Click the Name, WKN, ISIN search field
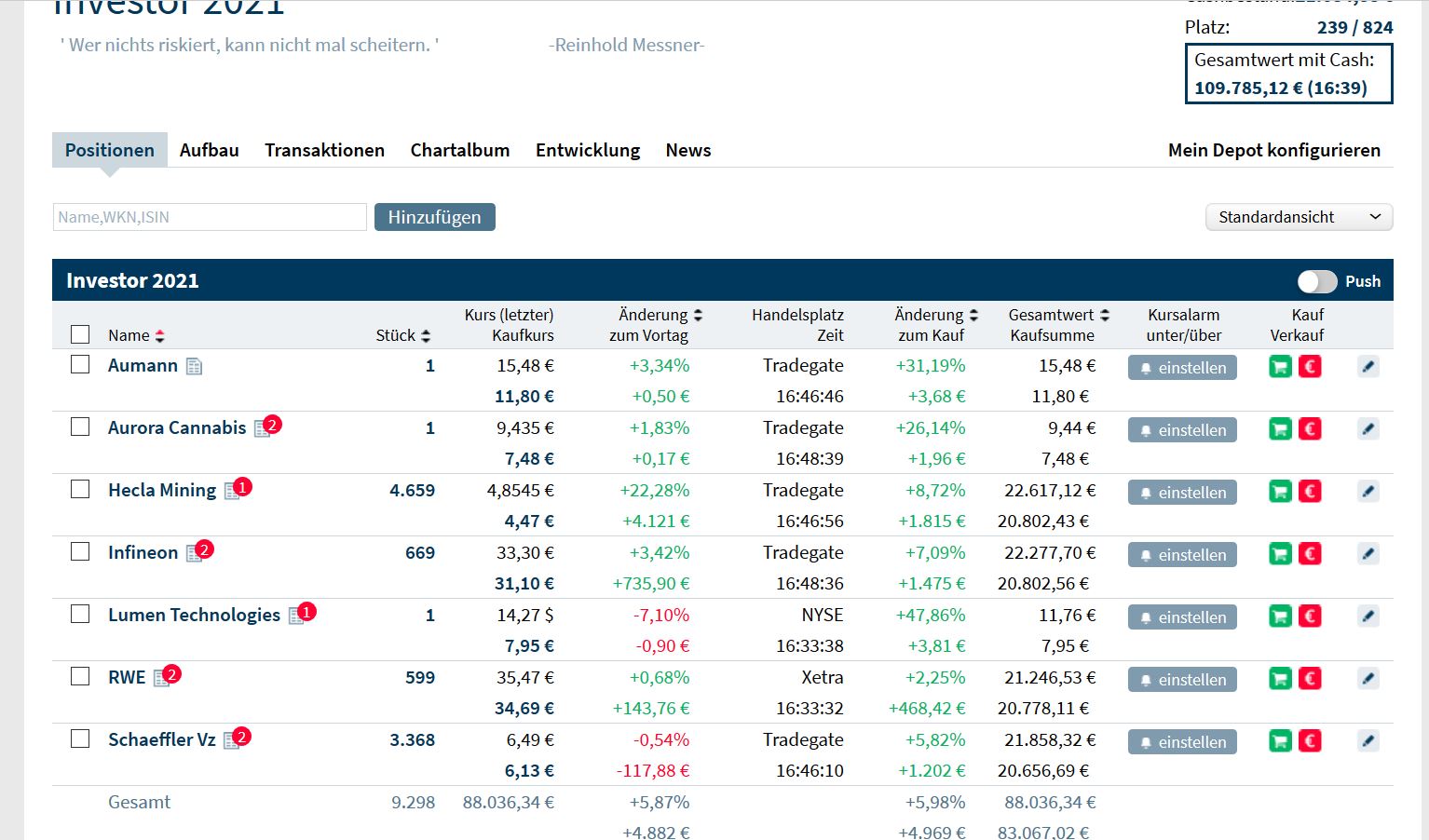The height and width of the screenshot is (840, 1429). tap(210, 217)
